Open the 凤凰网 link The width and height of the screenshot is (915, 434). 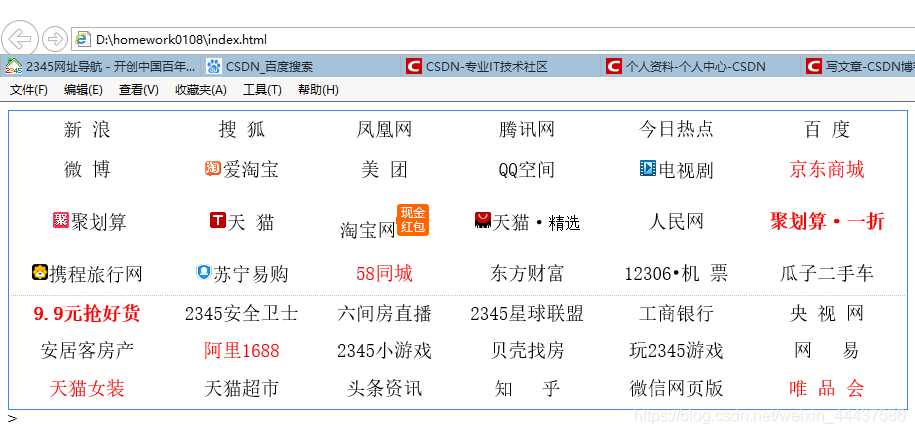[384, 129]
